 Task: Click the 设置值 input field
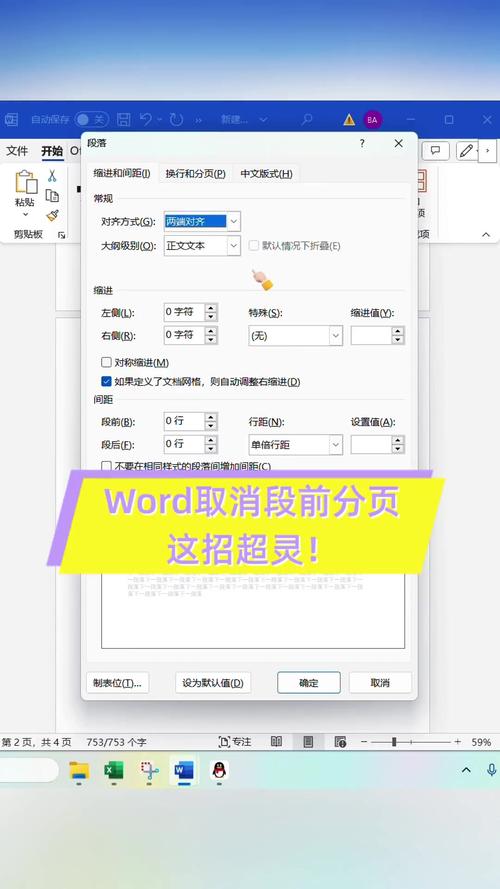[371, 444]
